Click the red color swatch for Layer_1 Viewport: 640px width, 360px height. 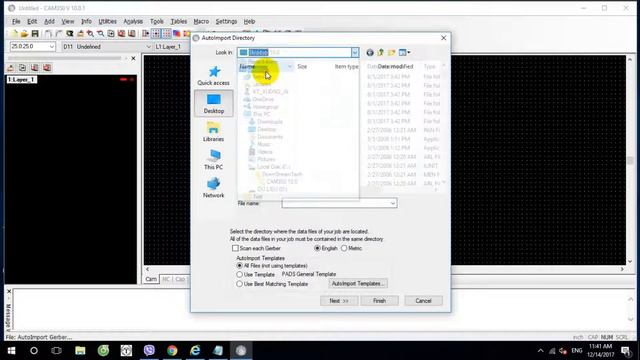tap(124, 79)
